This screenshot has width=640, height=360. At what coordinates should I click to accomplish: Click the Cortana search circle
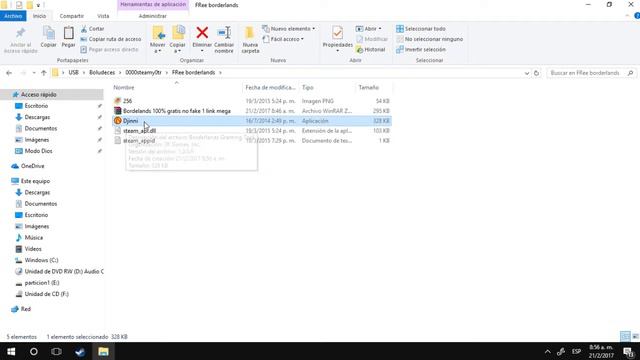[33, 351]
